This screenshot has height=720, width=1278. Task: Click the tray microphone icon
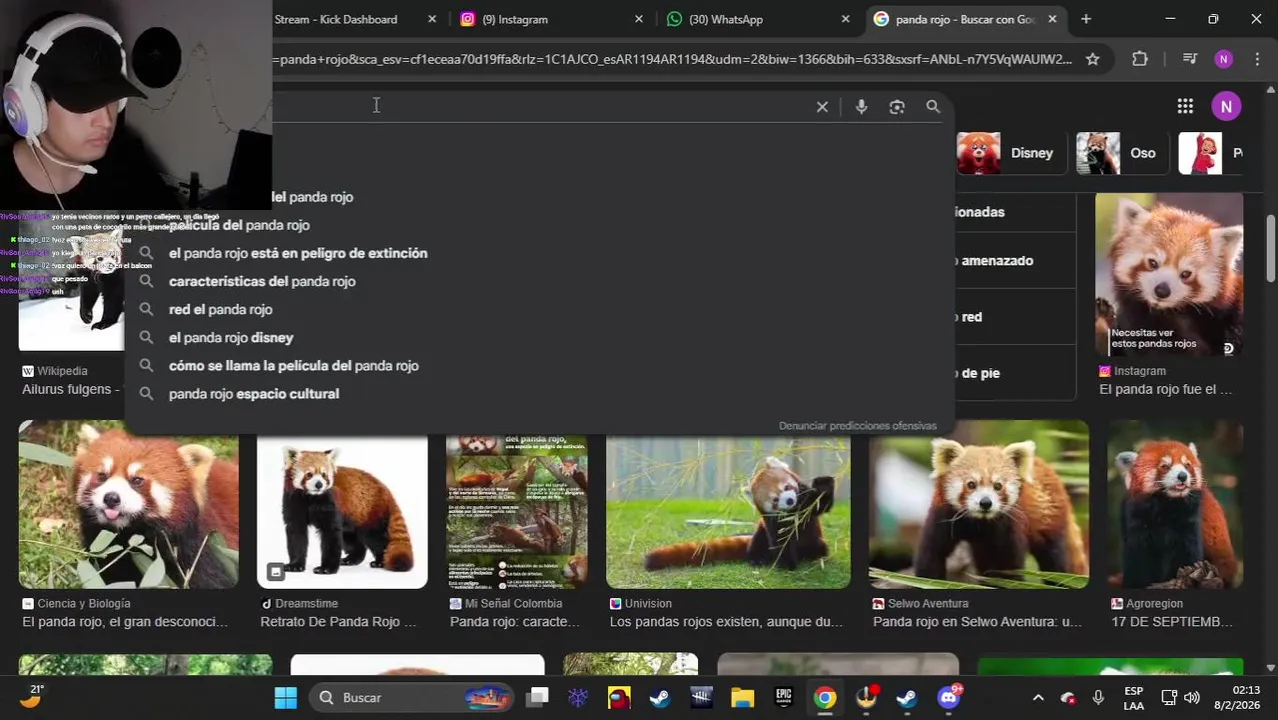(x=1098, y=697)
